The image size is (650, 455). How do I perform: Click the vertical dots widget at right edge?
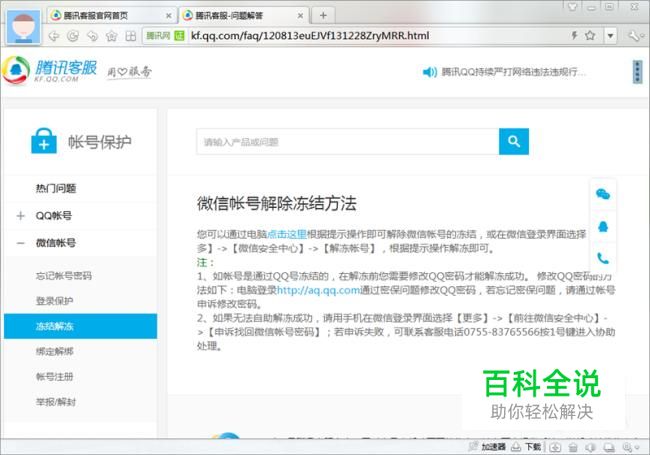pyautogui.click(x=638, y=72)
